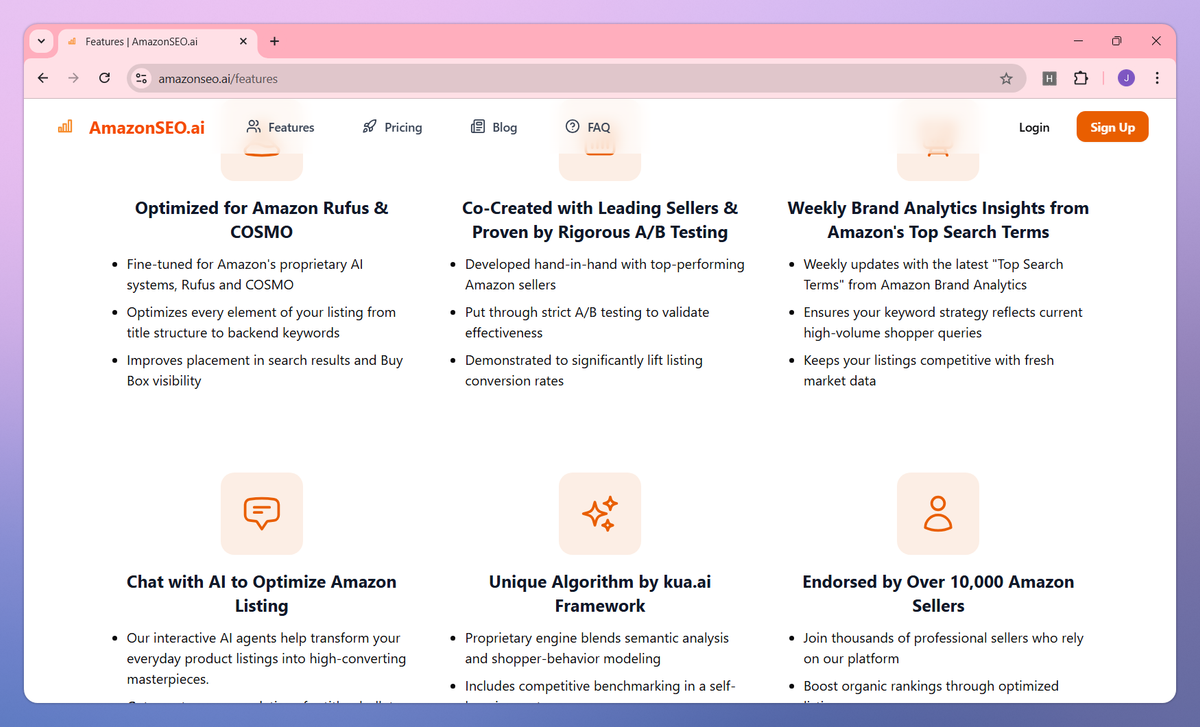Screen dimensions: 1200x727
Task: Click bullet Boost organic rankings through optimized
Action: point(931,690)
